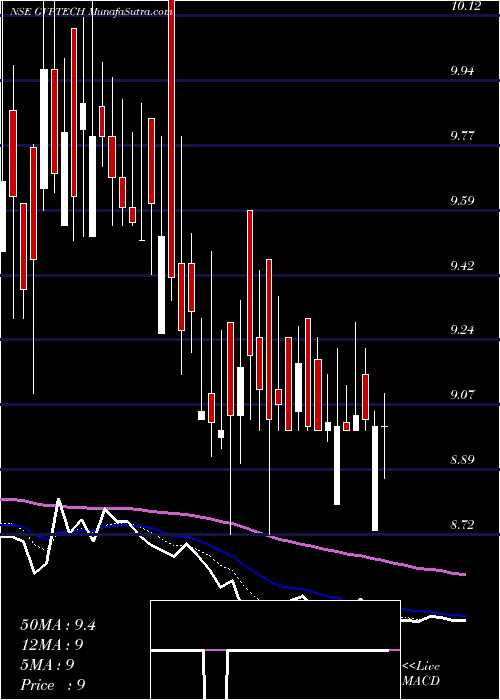Click the 9.77 price axis label
The image size is (500, 700).
[x=463, y=136]
